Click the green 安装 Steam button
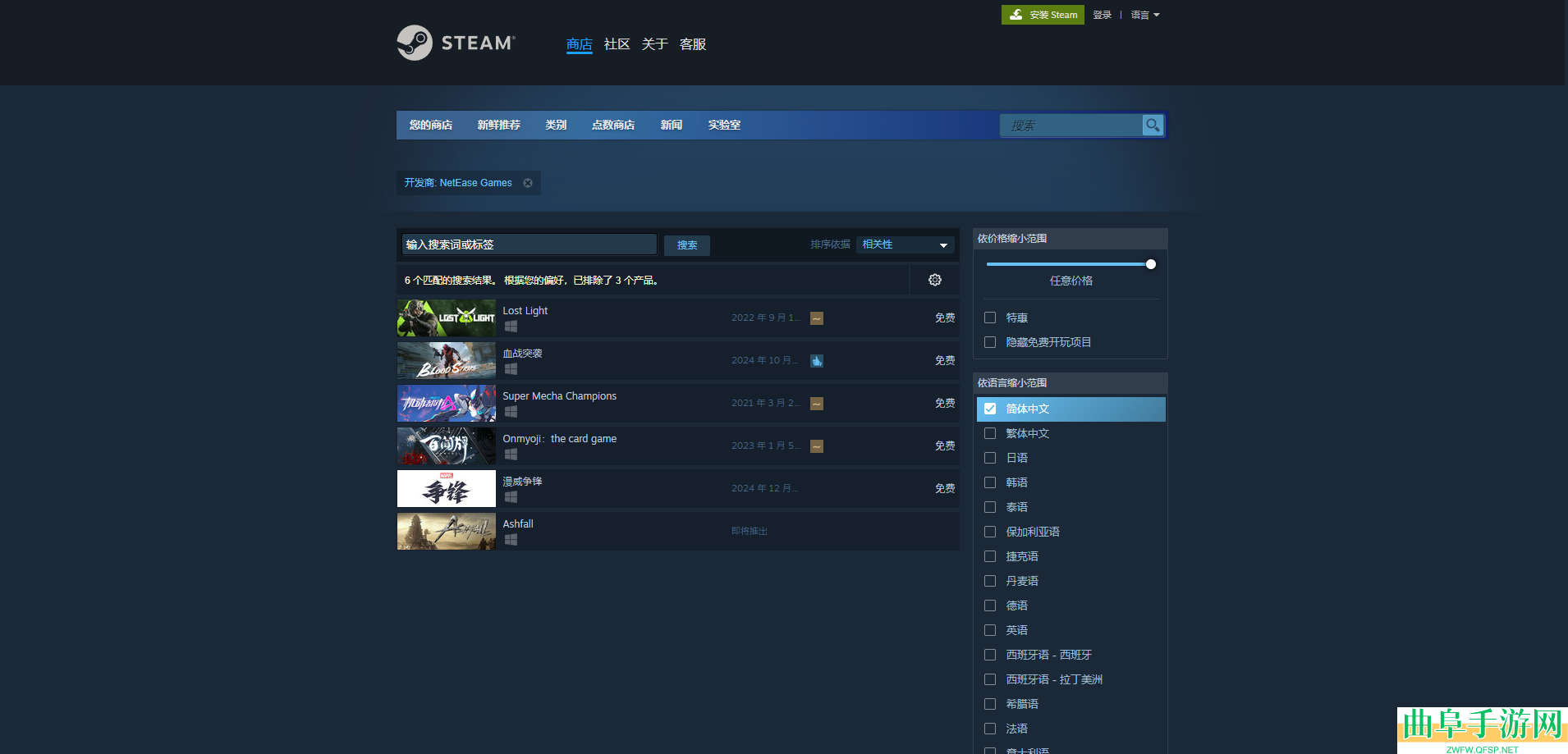This screenshot has height=754, width=1568. 1043,15
